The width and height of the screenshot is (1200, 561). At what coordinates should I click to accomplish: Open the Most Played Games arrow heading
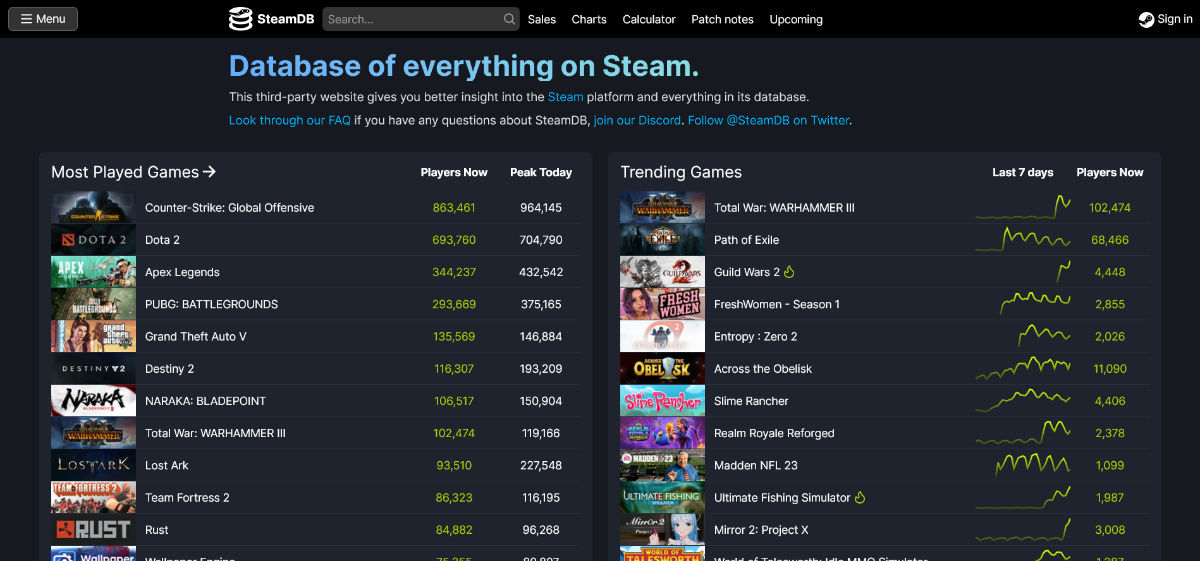[134, 172]
